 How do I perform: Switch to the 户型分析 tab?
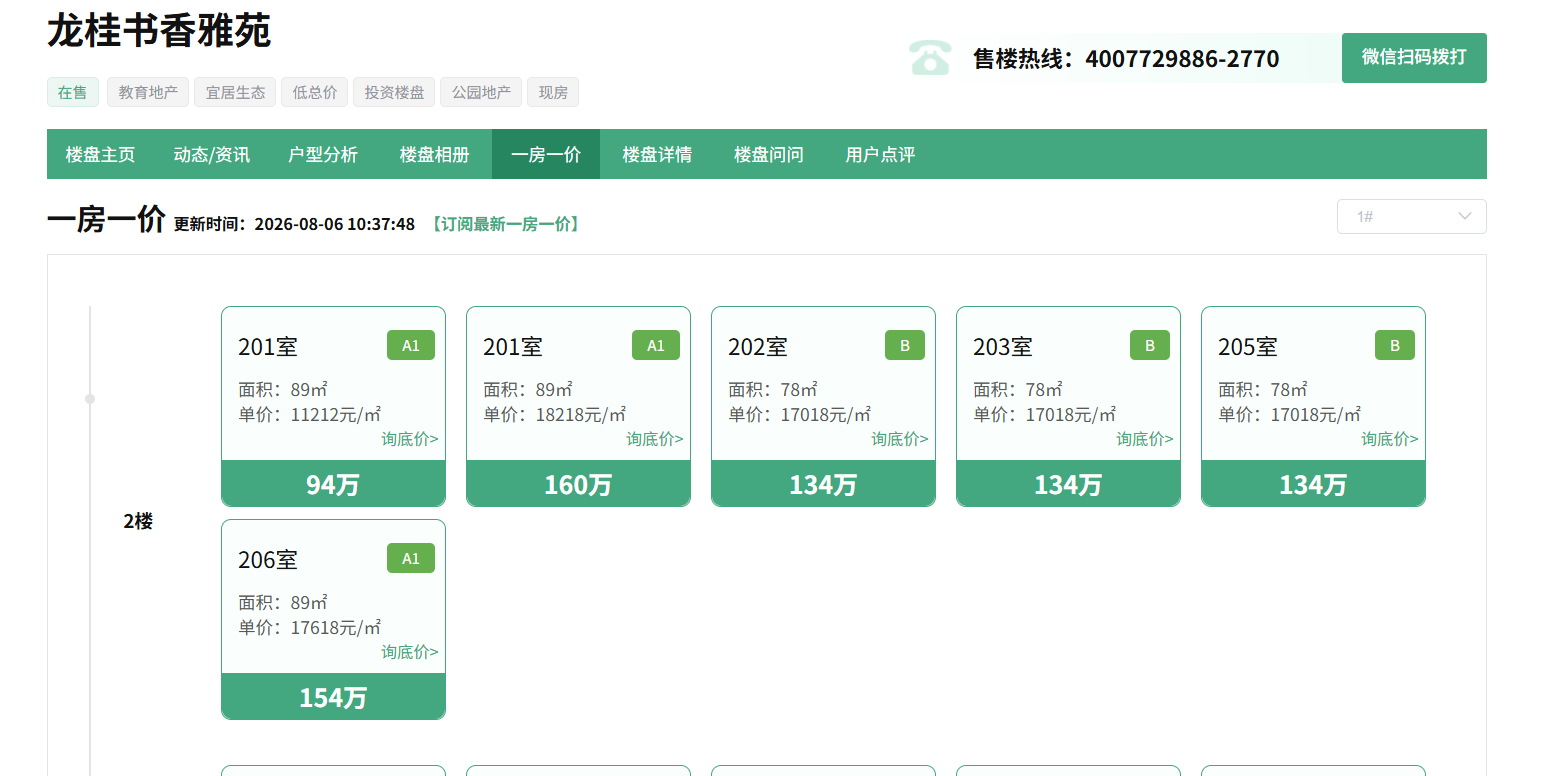pyautogui.click(x=323, y=154)
